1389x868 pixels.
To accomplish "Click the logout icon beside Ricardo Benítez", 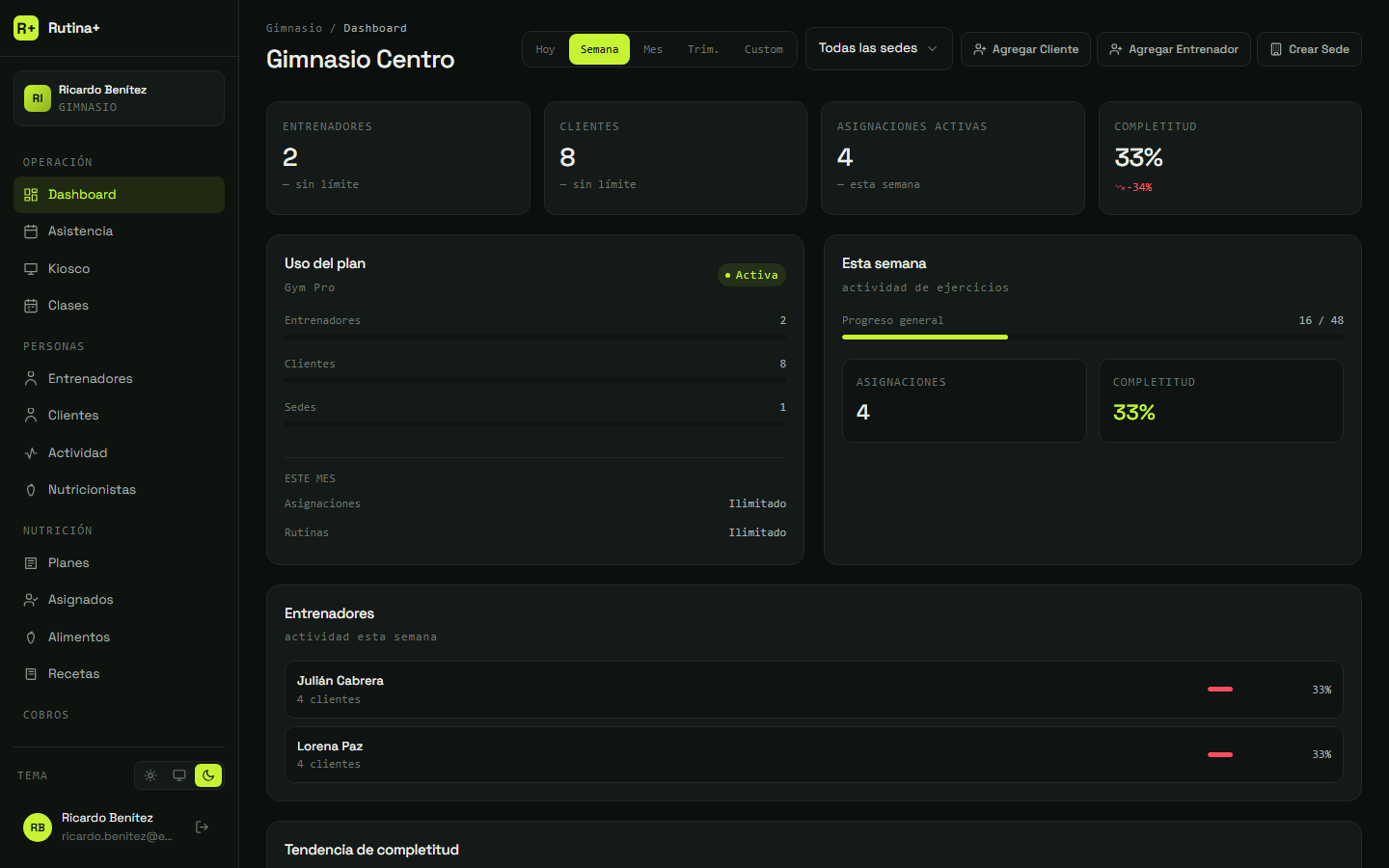I will tap(202, 827).
